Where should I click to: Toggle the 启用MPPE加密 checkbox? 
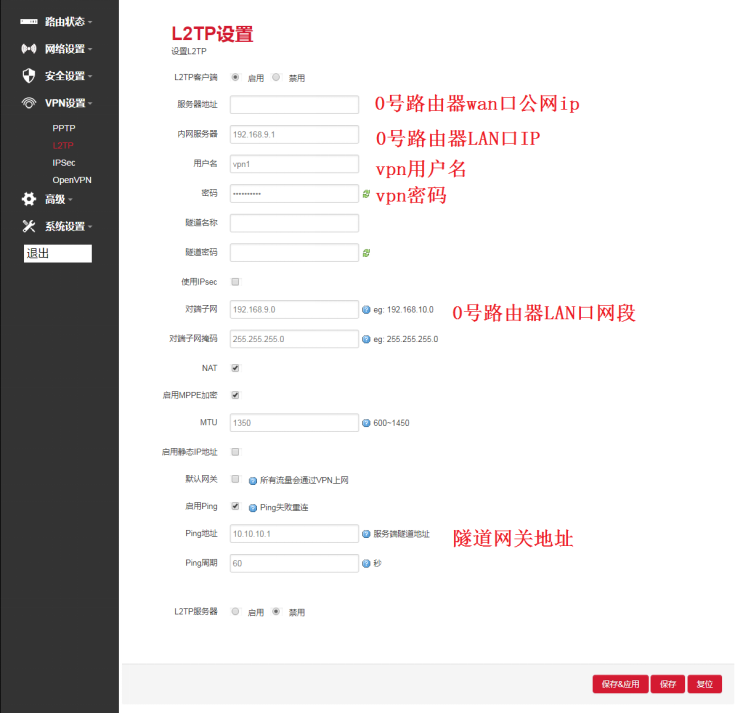pos(235,395)
